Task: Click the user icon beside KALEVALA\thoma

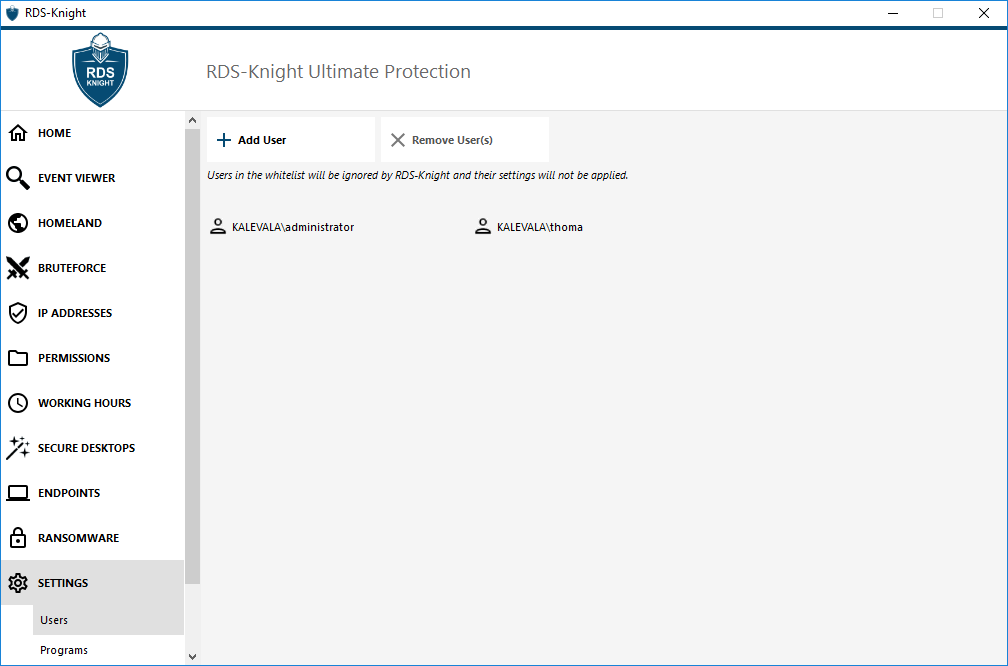Action: tap(483, 226)
